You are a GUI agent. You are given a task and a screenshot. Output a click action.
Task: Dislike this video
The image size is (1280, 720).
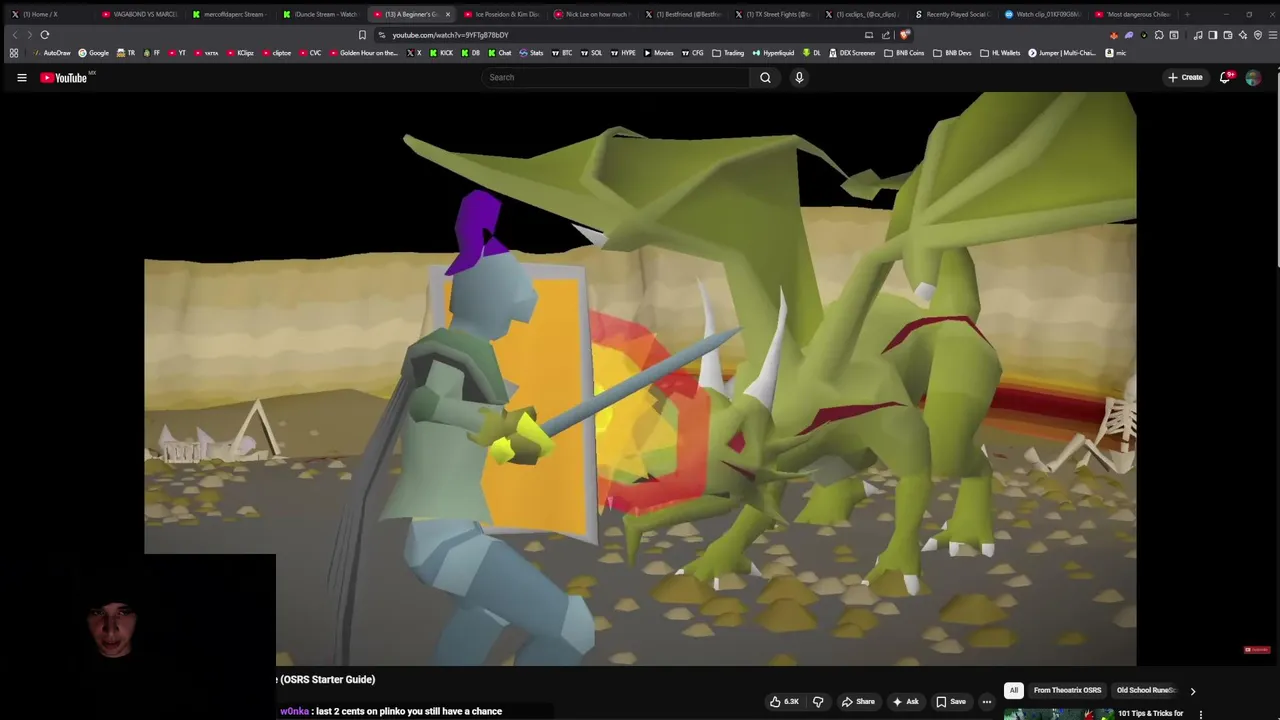(x=818, y=701)
